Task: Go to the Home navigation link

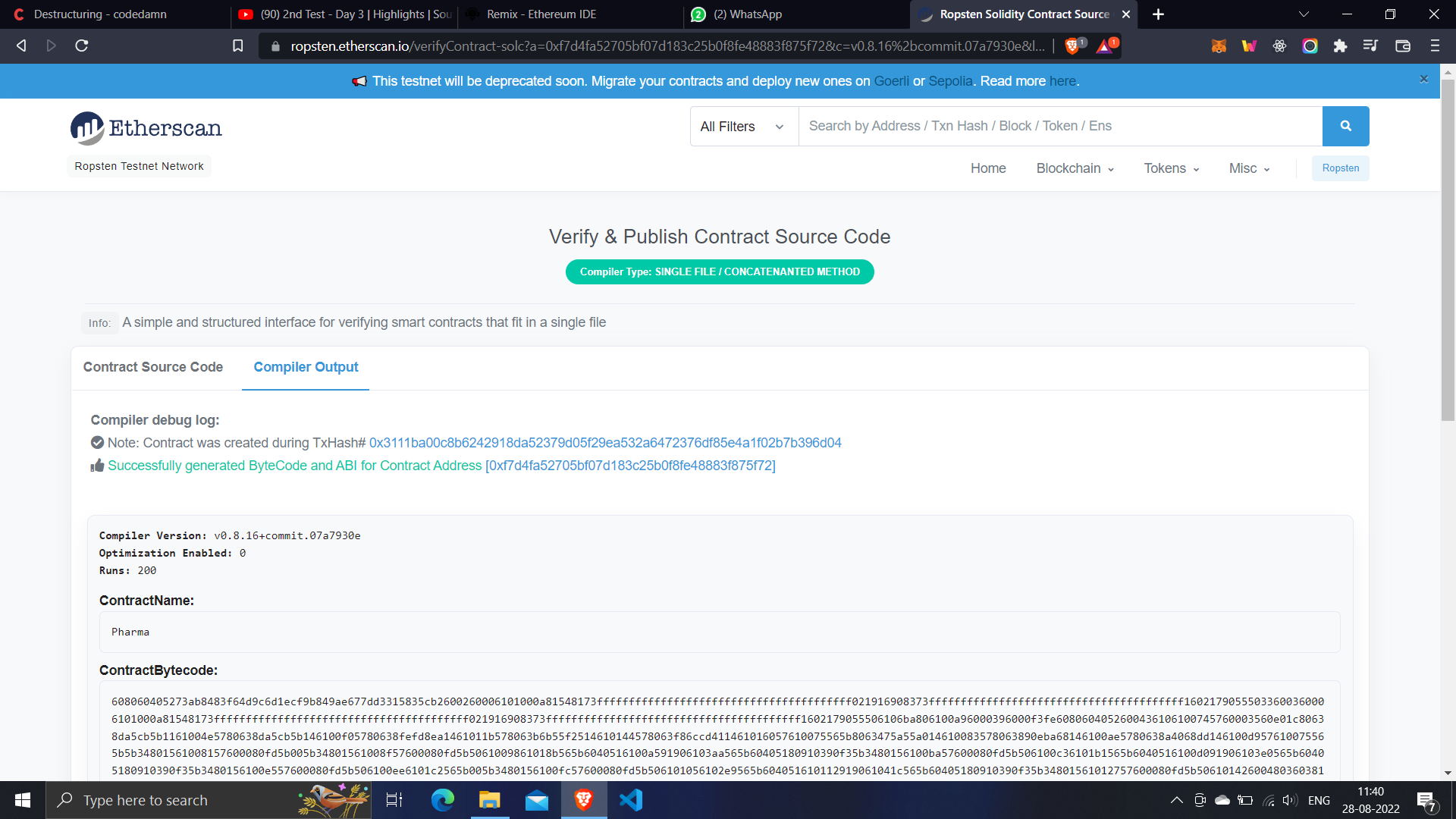Action: tap(988, 168)
